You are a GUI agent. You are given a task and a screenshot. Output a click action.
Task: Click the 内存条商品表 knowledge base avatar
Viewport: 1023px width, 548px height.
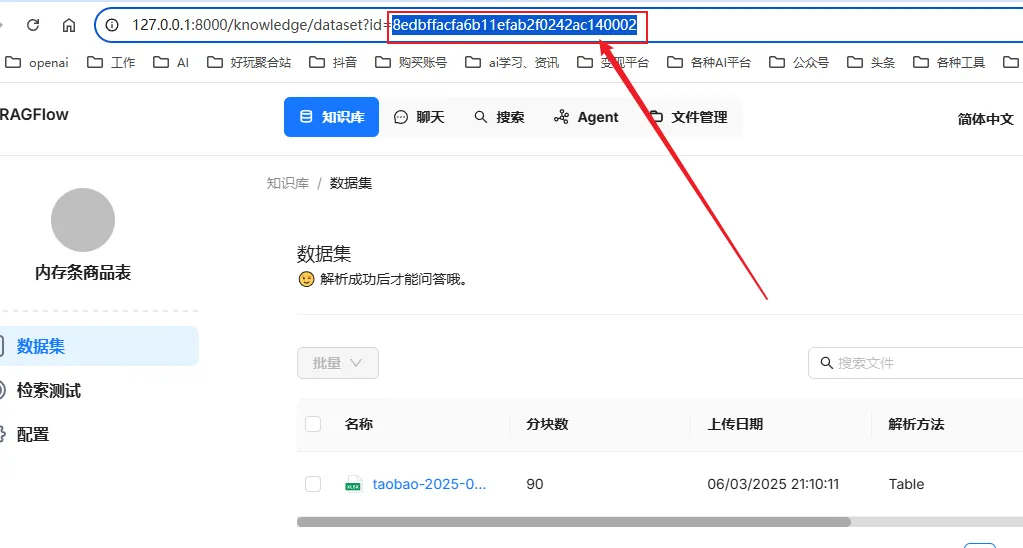(83, 220)
